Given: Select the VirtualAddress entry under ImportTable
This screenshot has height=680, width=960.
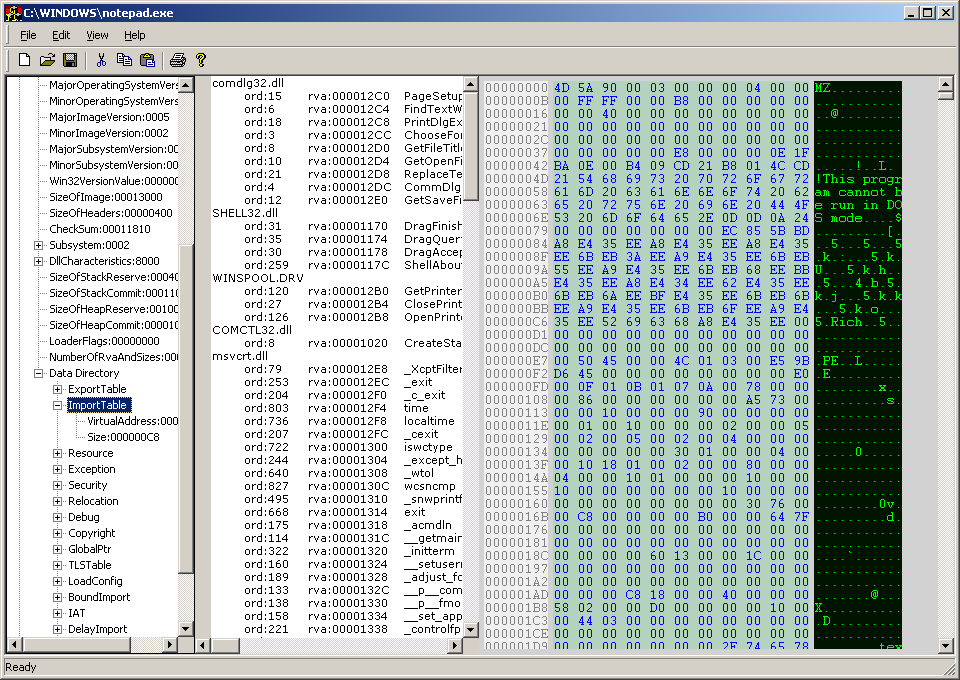Looking at the screenshot, I should pyautogui.click(x=132, y=421).
